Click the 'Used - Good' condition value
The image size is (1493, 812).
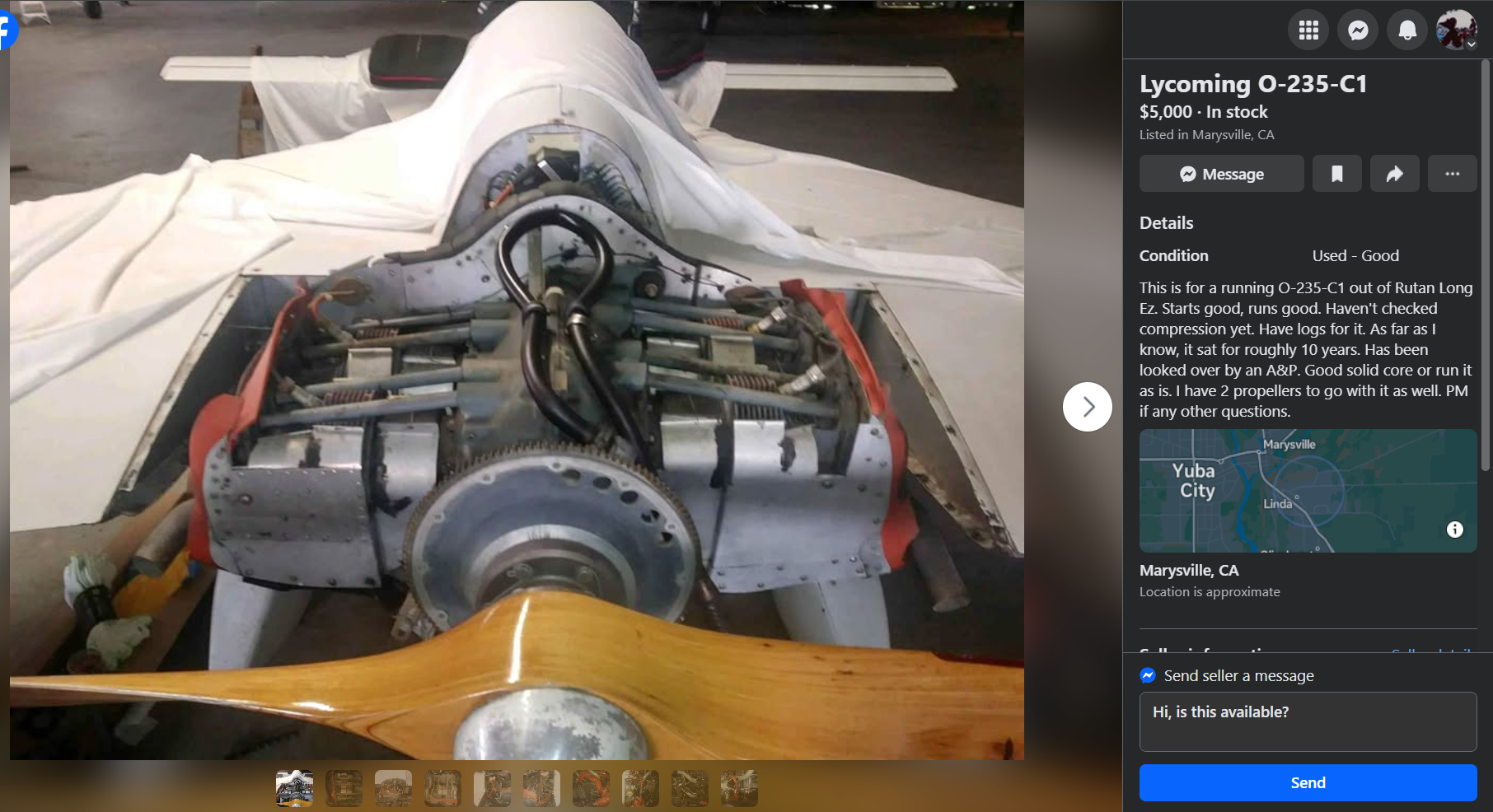pyautogui.click(x=1355, y=256)
